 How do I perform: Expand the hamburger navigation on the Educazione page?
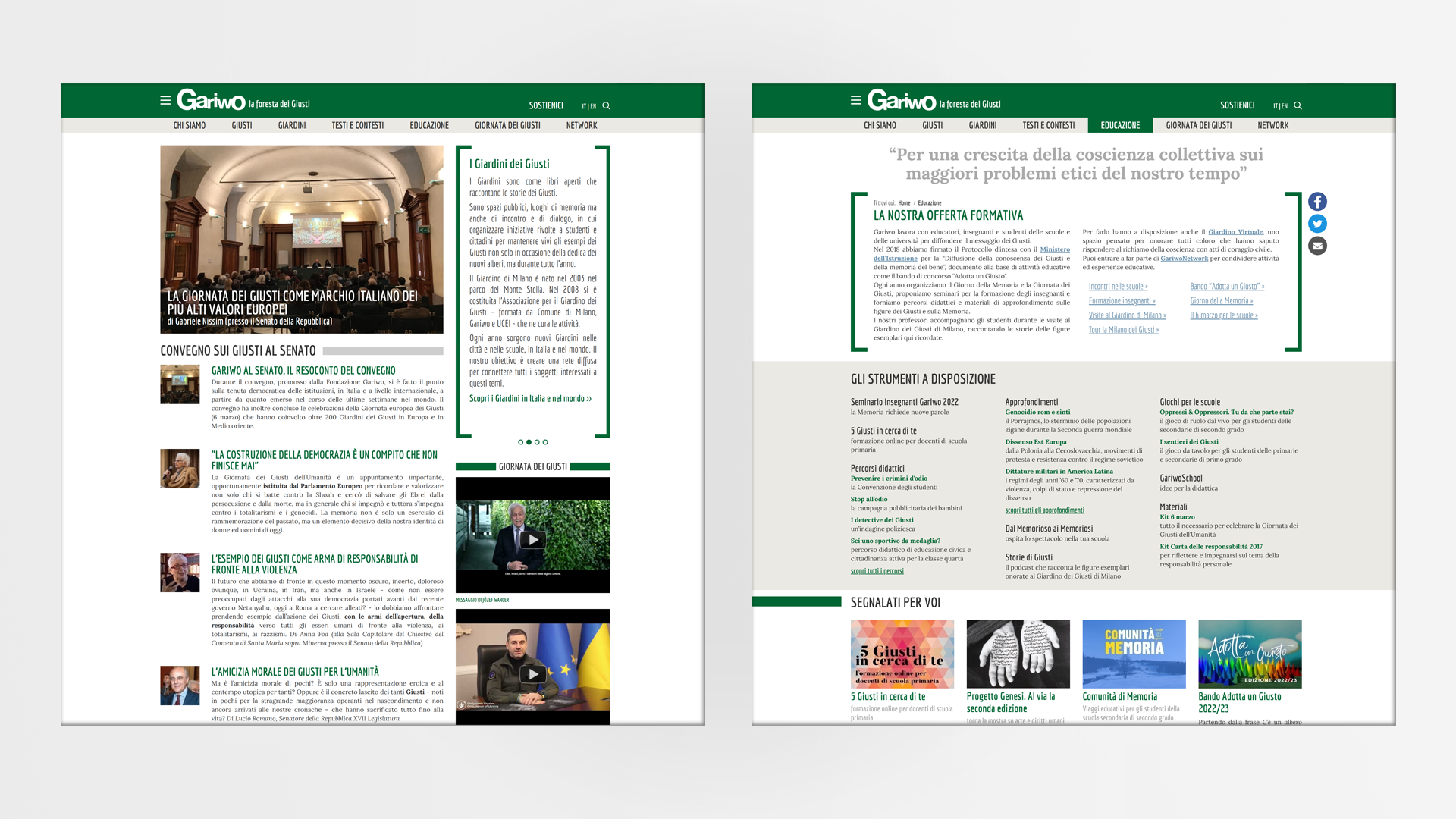pyautogui.click(x=857, y=99)
